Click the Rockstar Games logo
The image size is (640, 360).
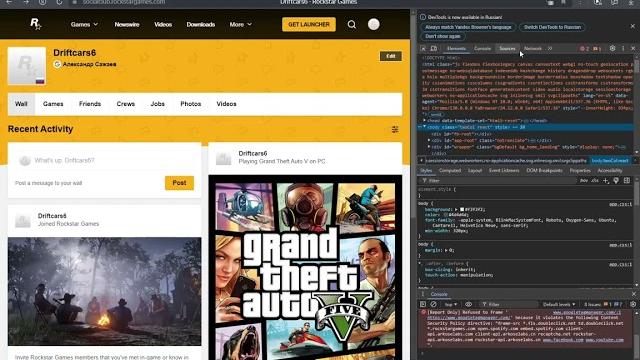[x=36, y=24]
